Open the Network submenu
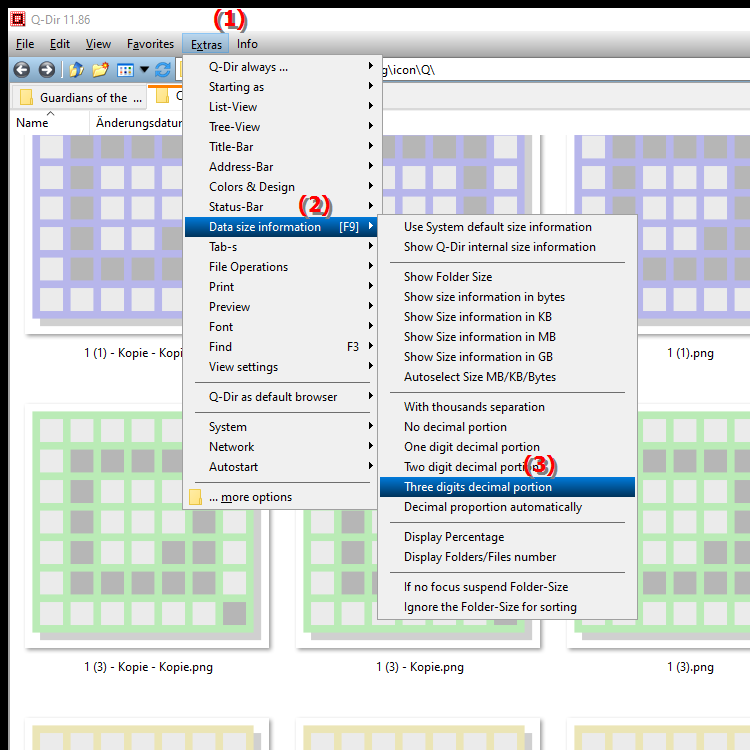The height and width of the screenshot is (750, 750). (x=282, y=447)
